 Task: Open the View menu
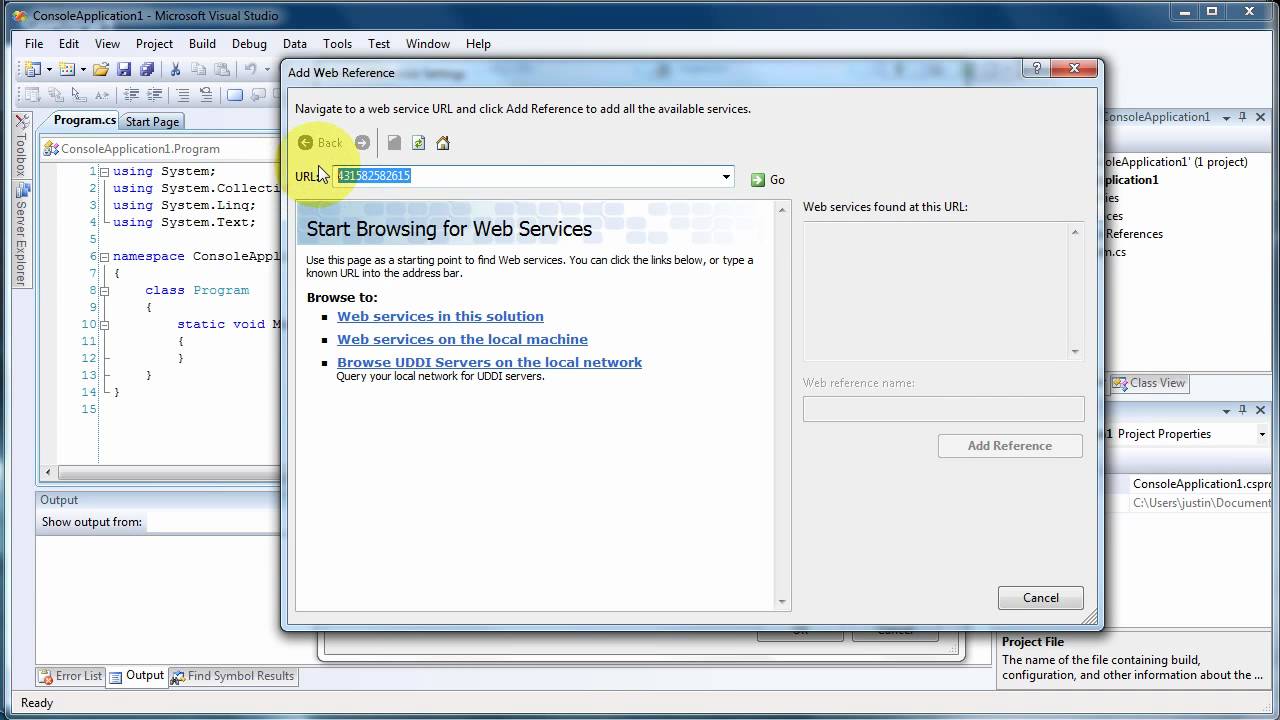tap(107, 44)
